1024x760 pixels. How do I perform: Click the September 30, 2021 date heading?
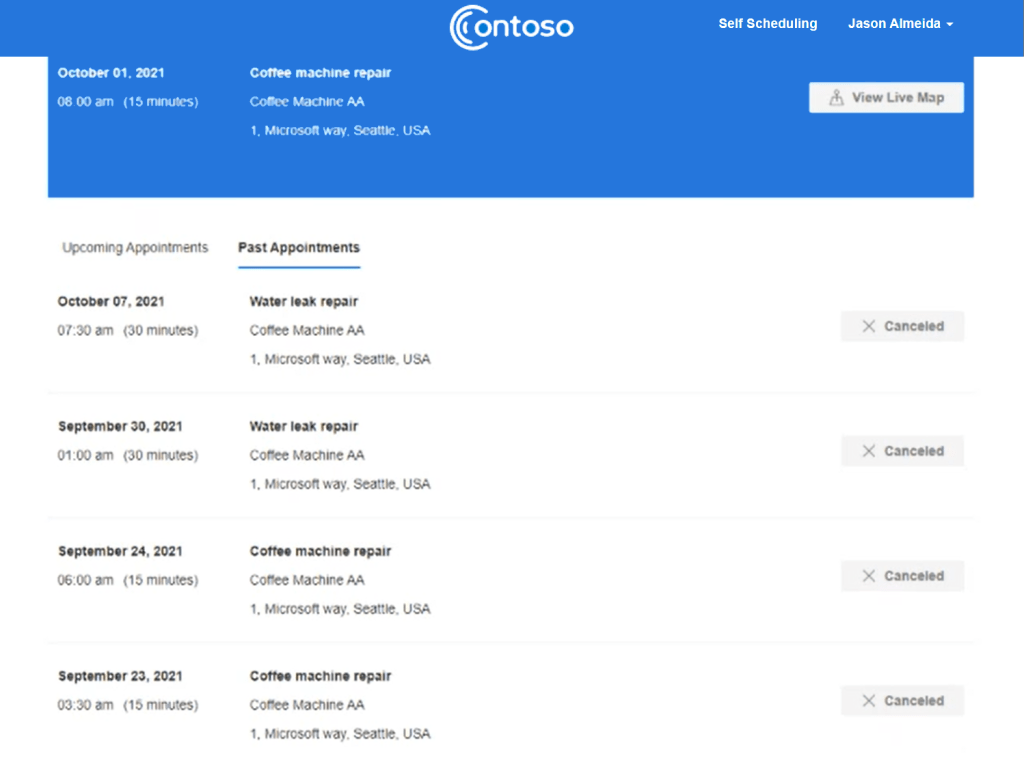120,427
